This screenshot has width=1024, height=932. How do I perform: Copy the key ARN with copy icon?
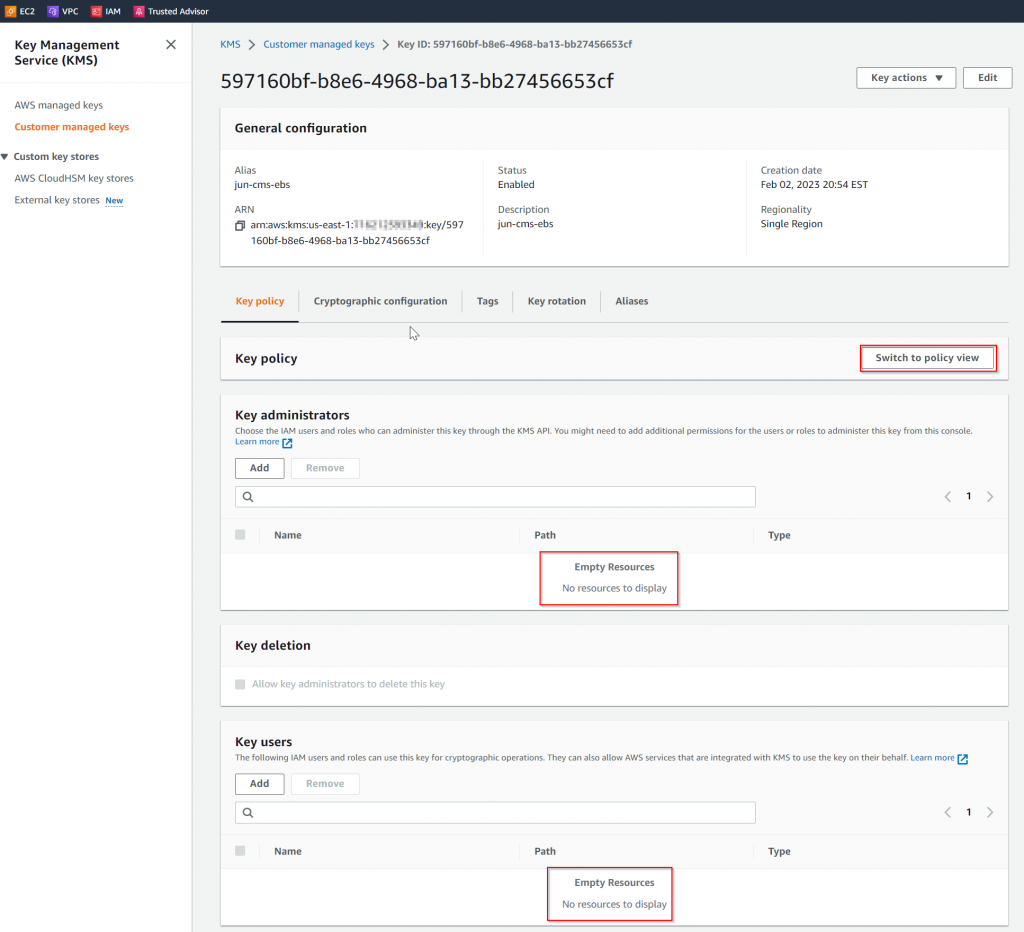(x=240, y=225)
